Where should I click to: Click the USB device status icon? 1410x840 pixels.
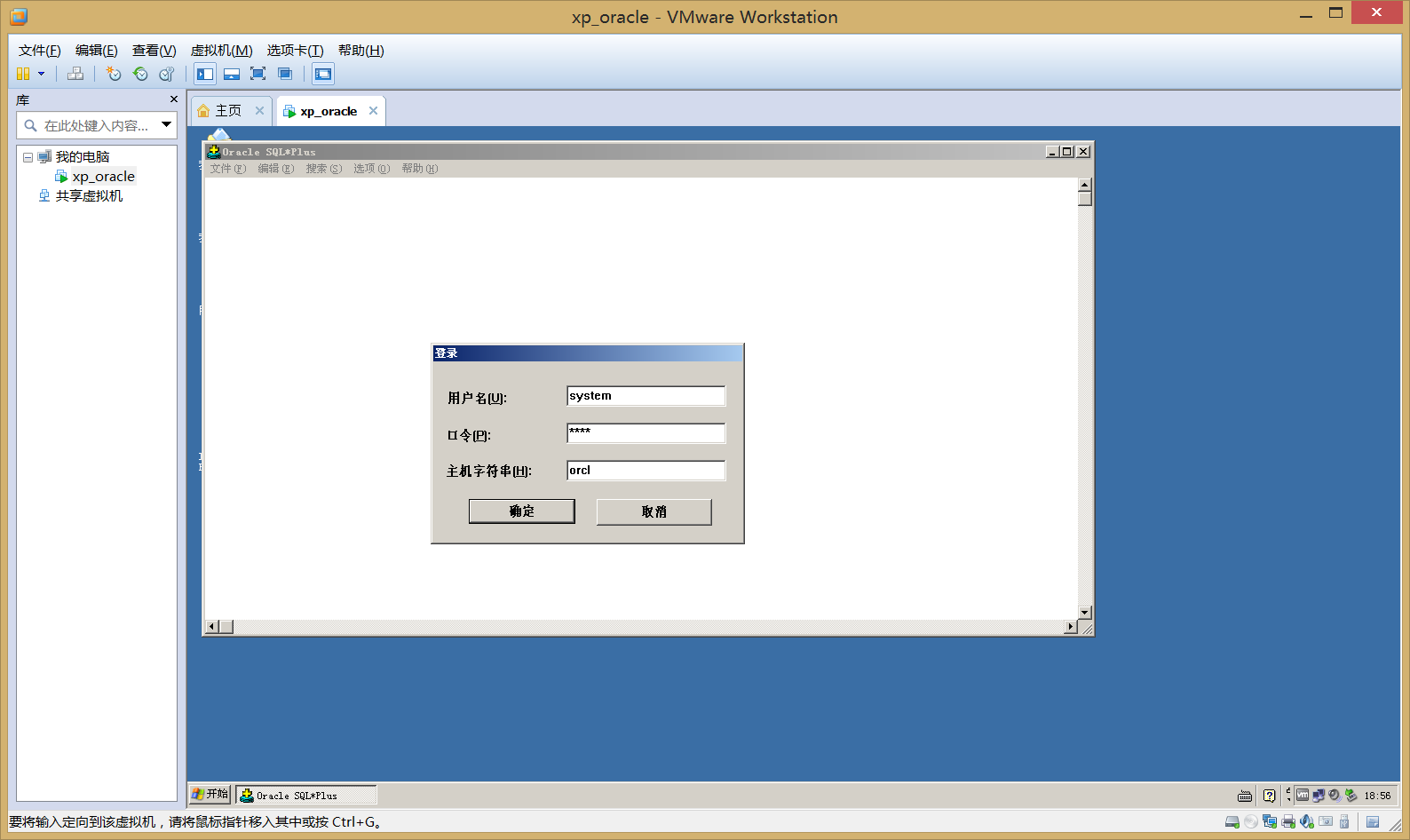(1344, 821)
